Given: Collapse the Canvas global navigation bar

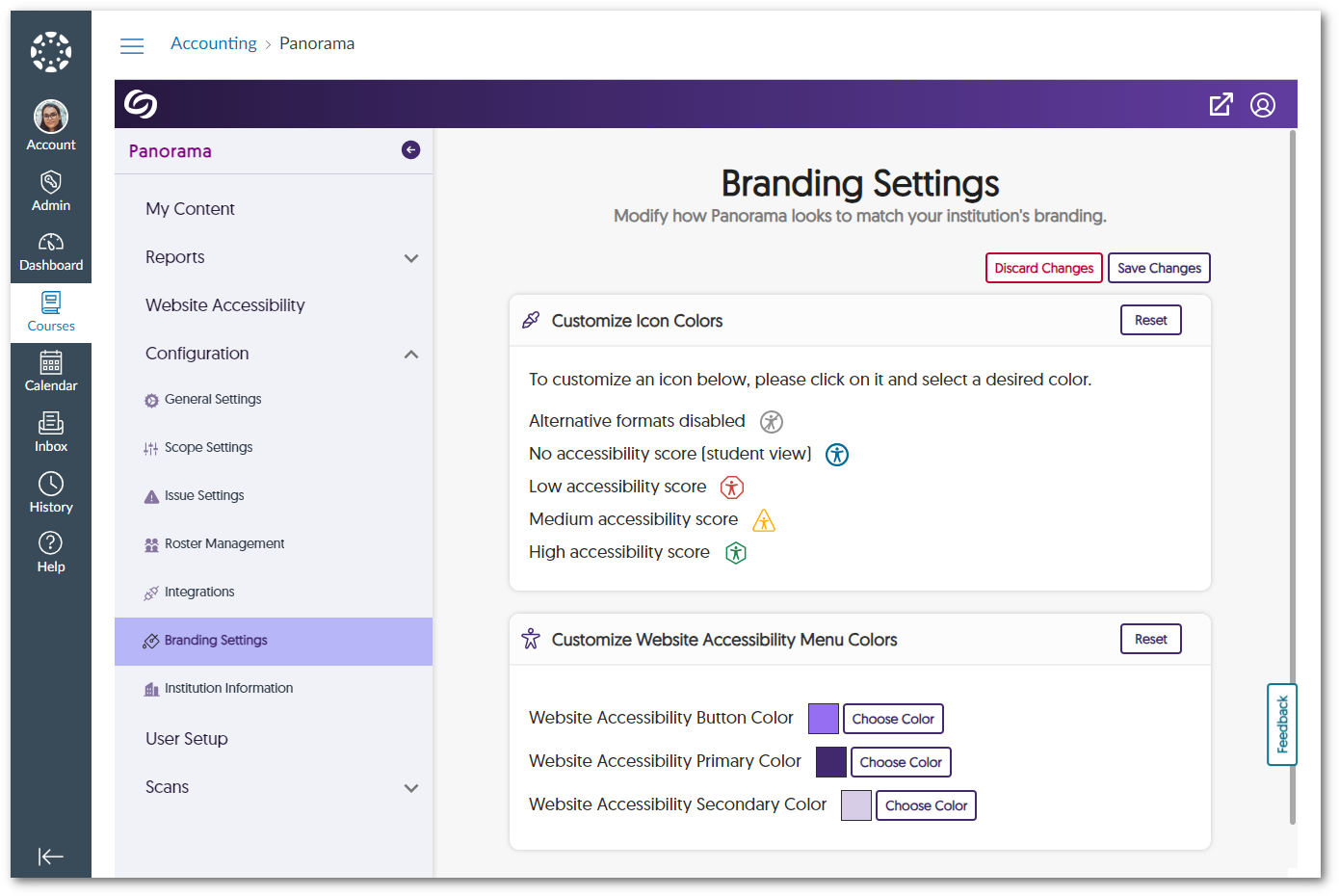Looking at the screenshot, I should (x=51, y=856).
